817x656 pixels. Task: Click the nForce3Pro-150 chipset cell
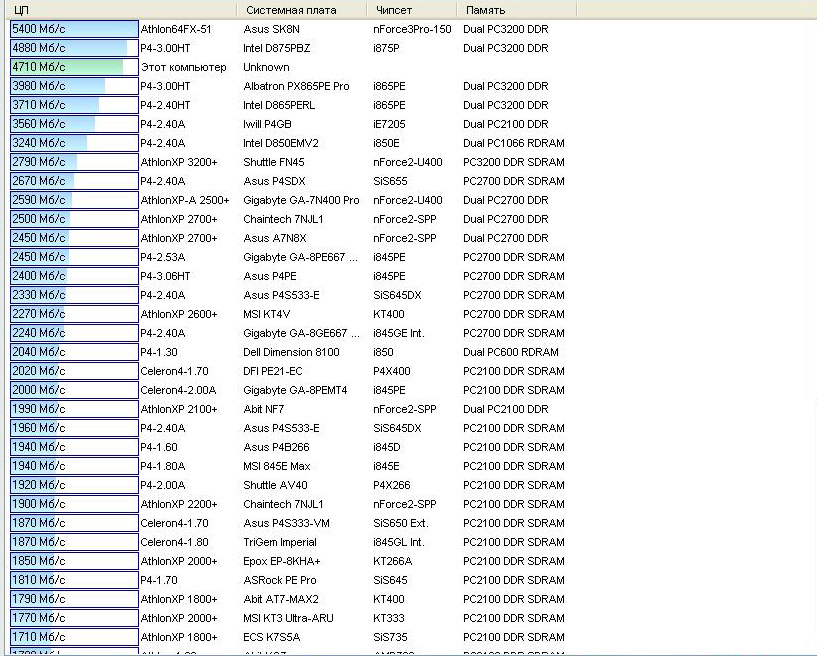pyautogui.click(x=412, y=29)
